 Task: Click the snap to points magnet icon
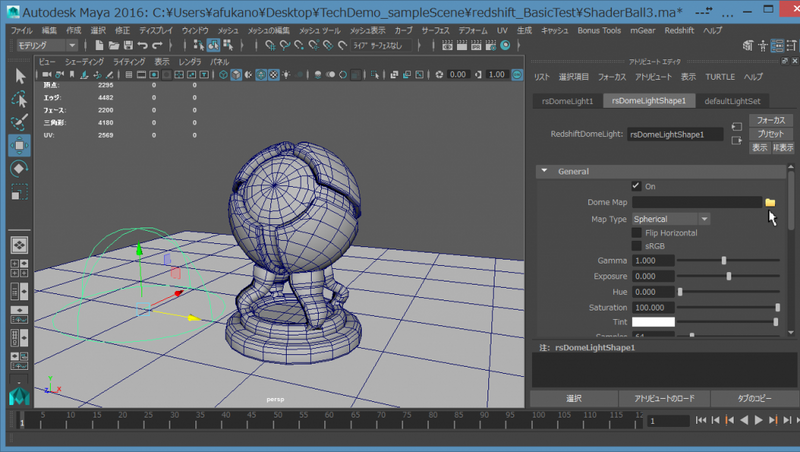[299, 45]
